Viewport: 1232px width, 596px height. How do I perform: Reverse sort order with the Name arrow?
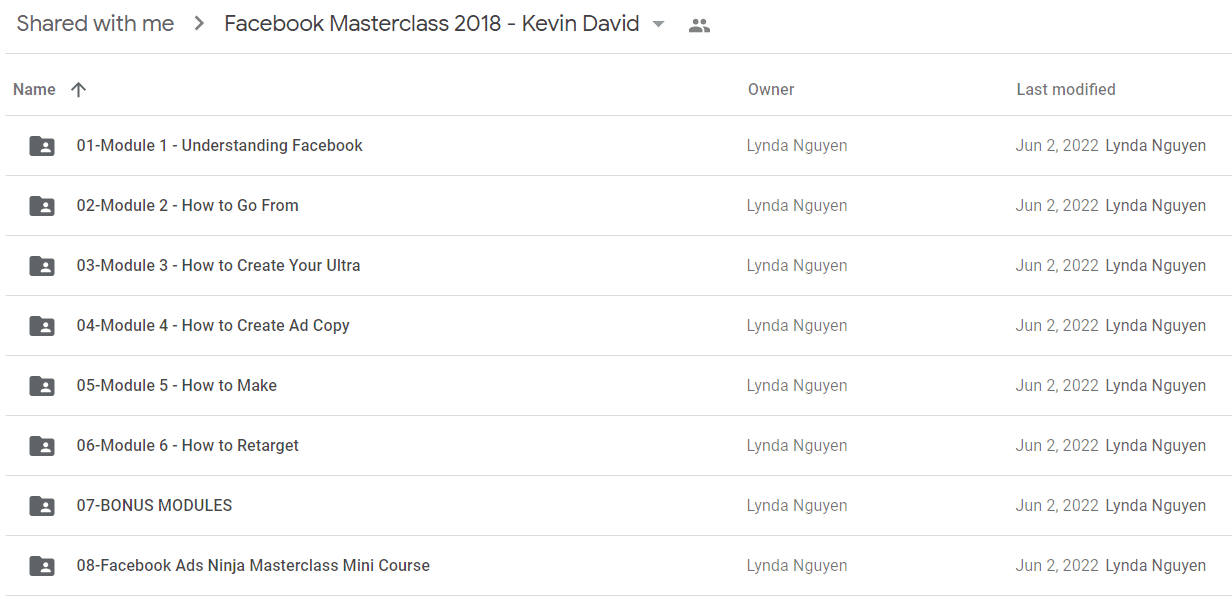79,90
